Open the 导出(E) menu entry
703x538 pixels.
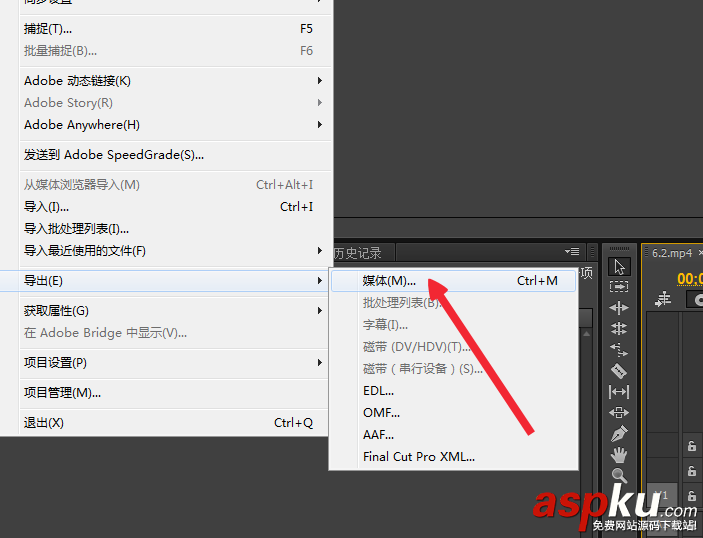[x=165, y=281]
